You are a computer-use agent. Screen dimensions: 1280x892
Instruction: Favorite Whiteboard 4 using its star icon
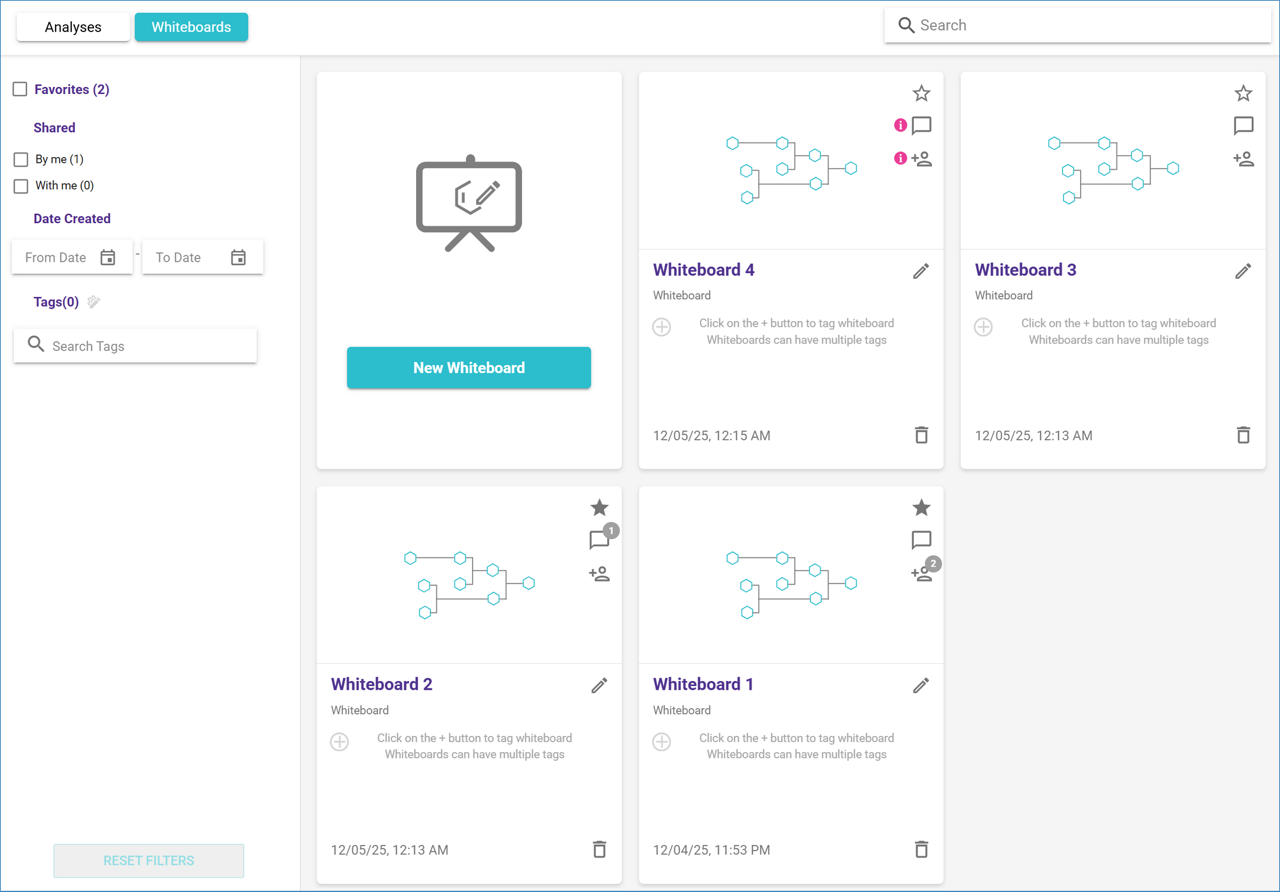point(921,93)
